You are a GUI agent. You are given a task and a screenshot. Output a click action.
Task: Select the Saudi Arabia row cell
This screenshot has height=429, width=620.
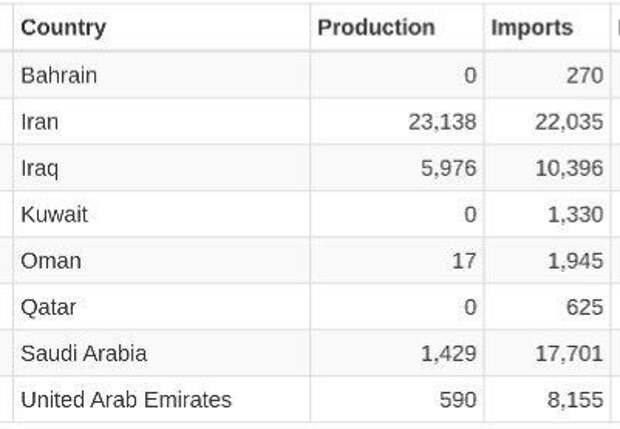click(84, 353)
